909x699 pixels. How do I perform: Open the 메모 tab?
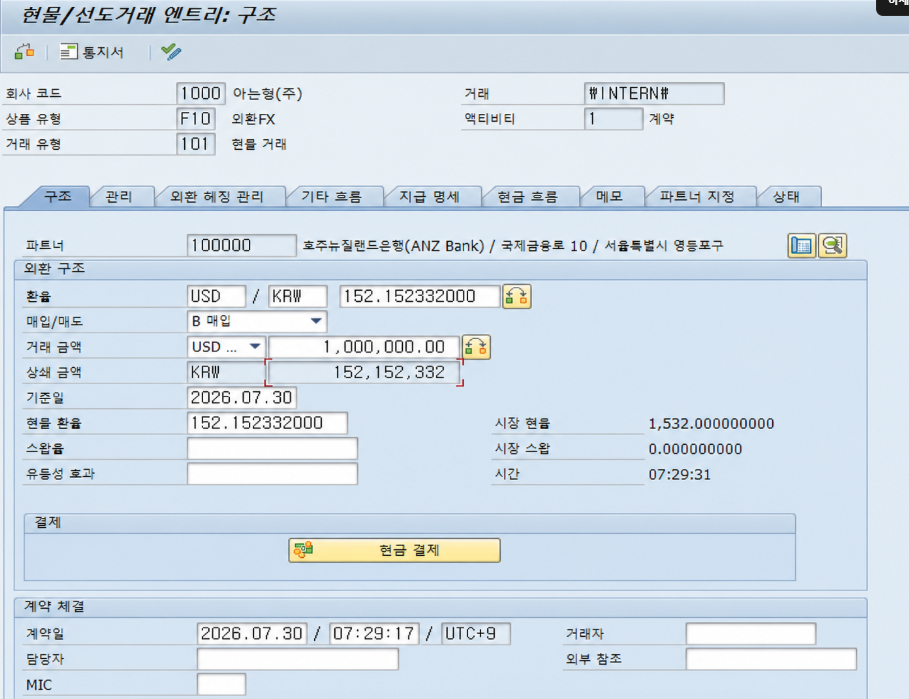pos(609,196)
